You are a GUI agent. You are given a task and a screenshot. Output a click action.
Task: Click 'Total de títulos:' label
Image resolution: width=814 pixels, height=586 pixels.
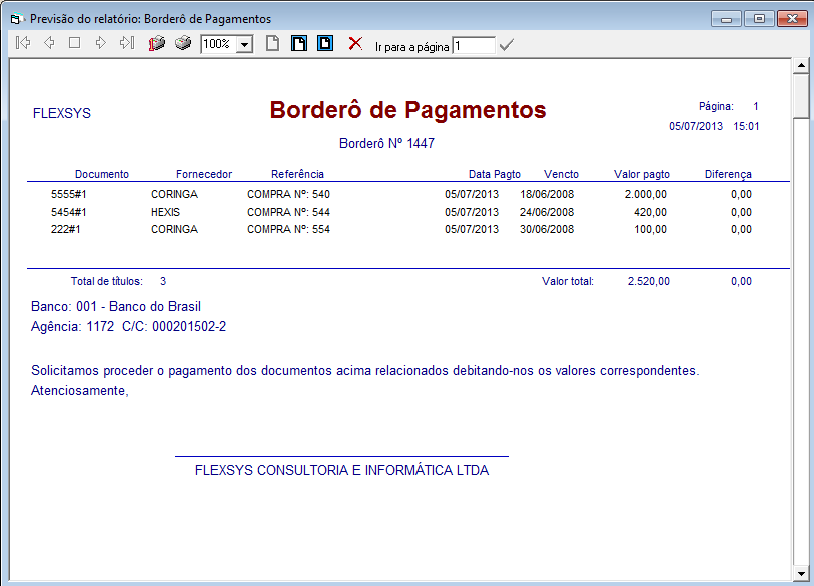click(x=107, y=281)
